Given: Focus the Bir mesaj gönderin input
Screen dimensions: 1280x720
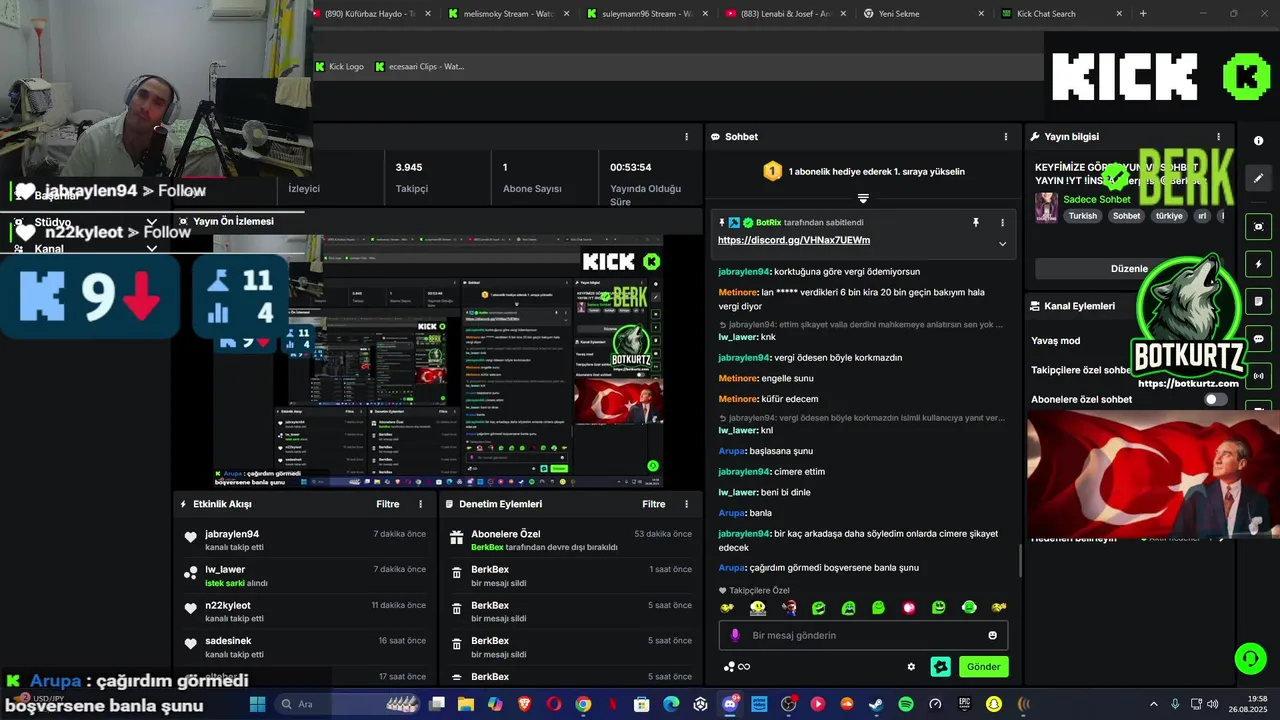Looking at the screenshot, I should click(863, 635).
